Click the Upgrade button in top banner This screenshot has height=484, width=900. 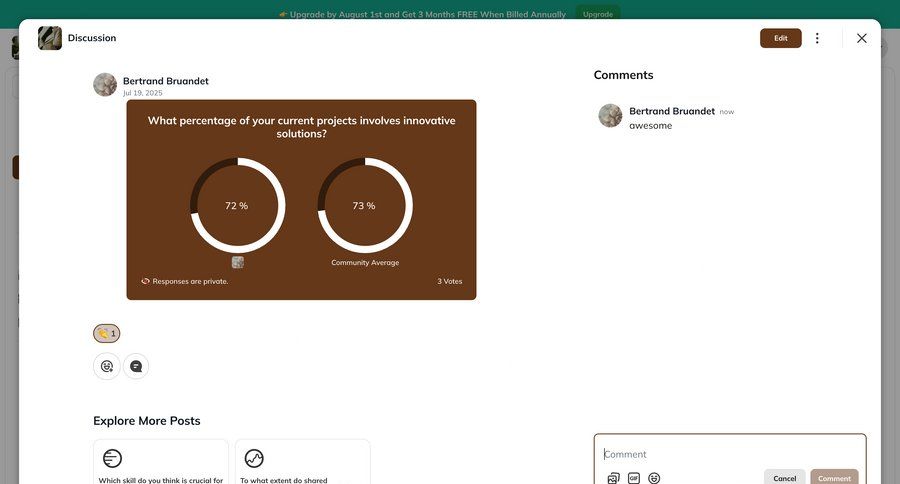tap(598, 14)
